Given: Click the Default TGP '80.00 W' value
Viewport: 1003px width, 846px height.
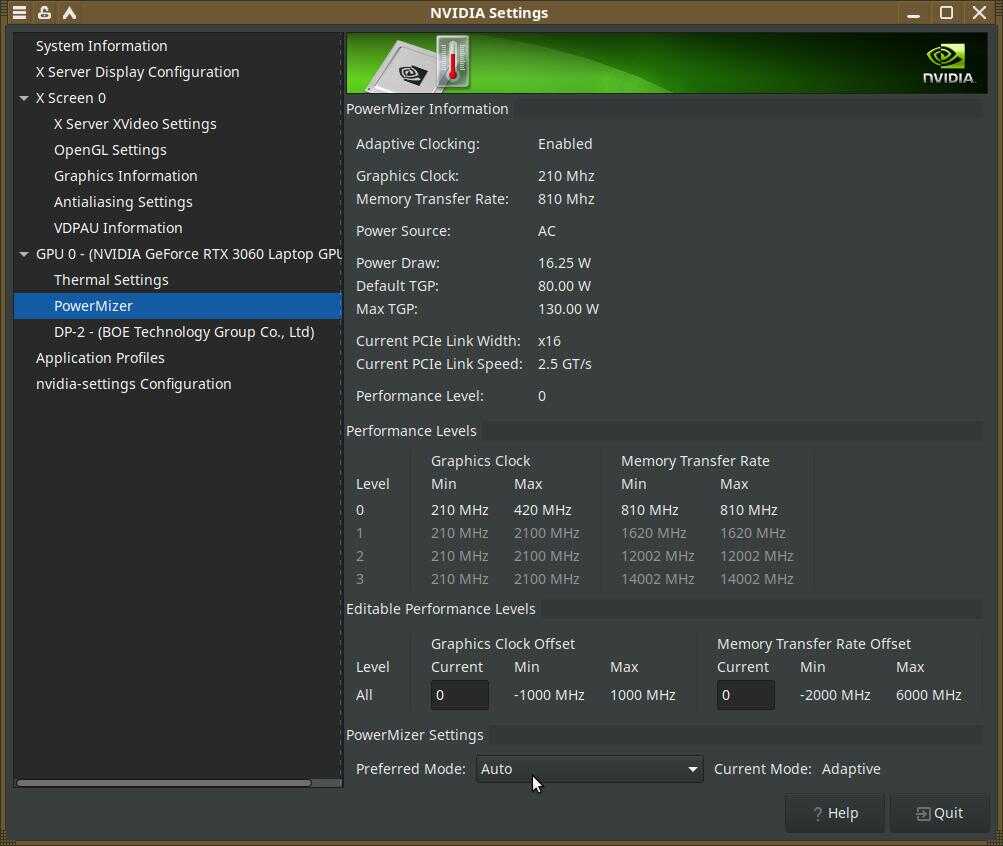Looking at the screenshot, I should pyautogui.click(x=564, y=286).
